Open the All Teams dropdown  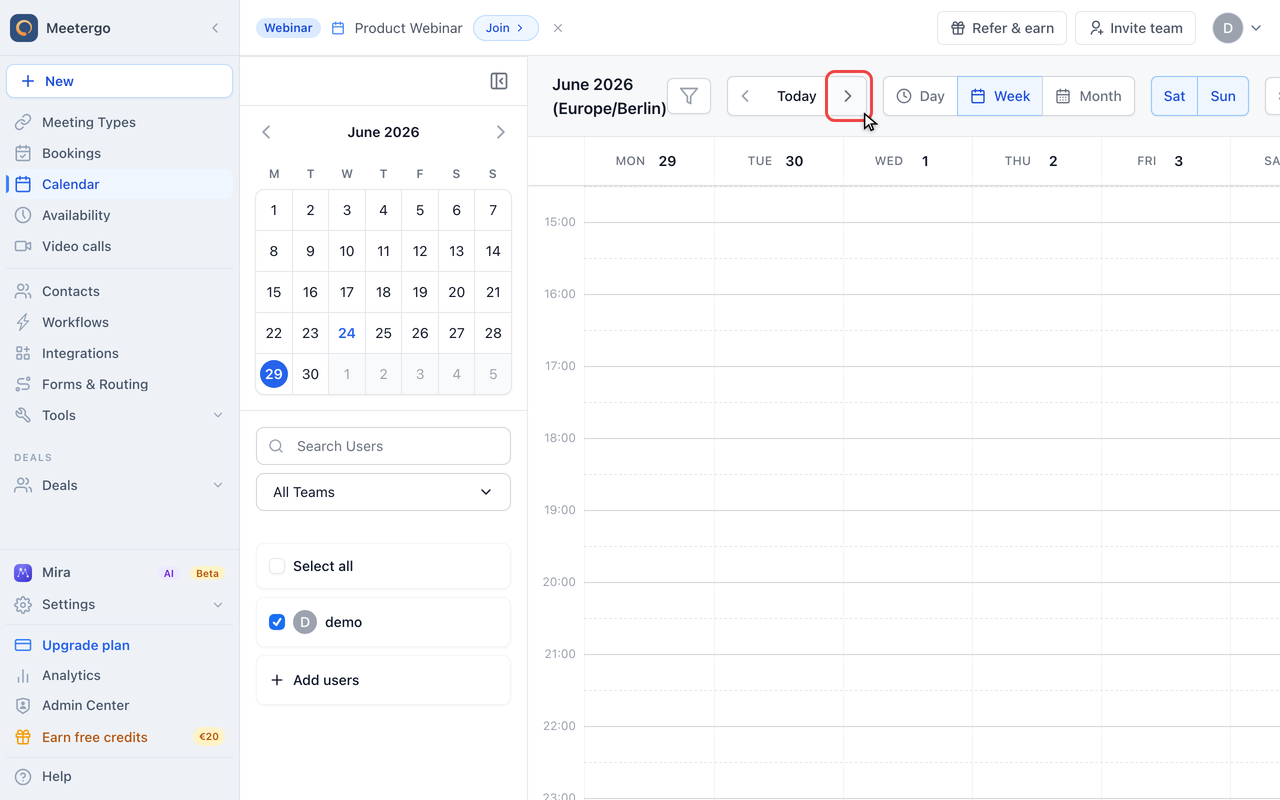click(x=384, y=492)
